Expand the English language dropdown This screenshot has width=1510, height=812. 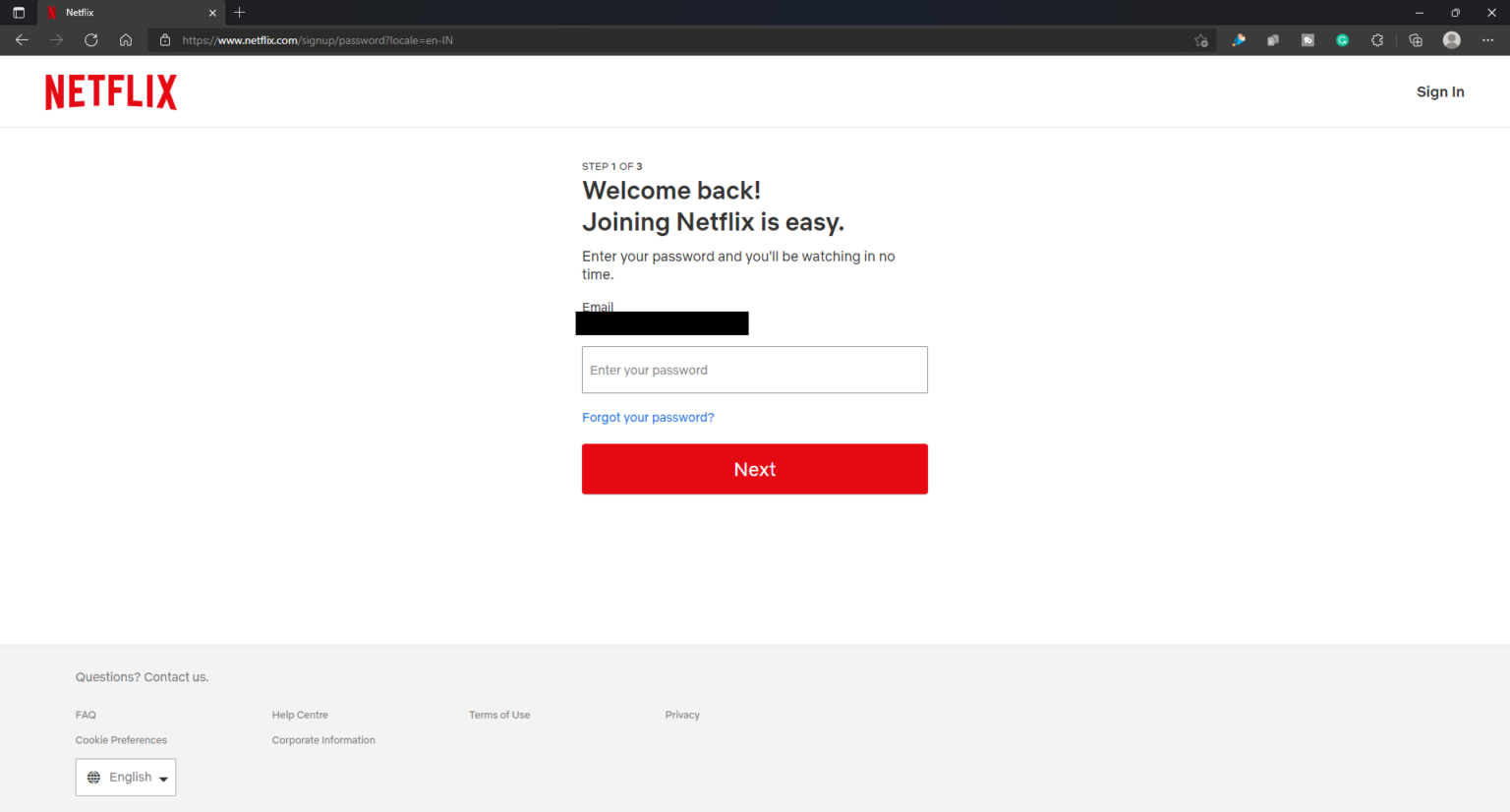126,778
